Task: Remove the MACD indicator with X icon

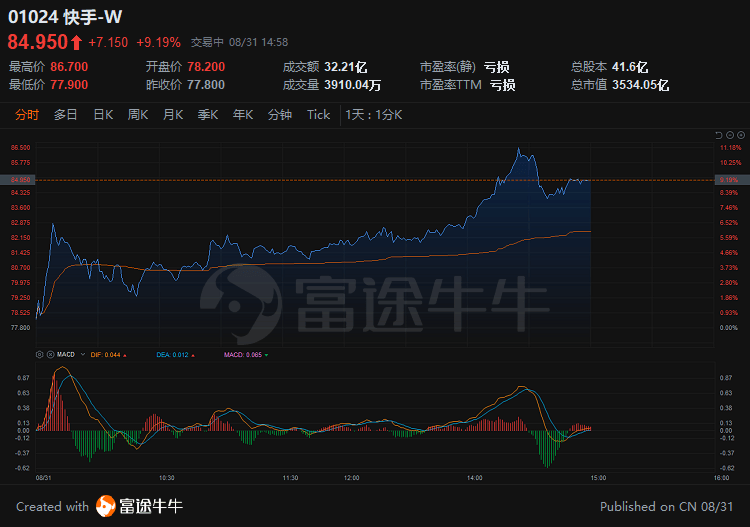Action: (x=50, y=354)
